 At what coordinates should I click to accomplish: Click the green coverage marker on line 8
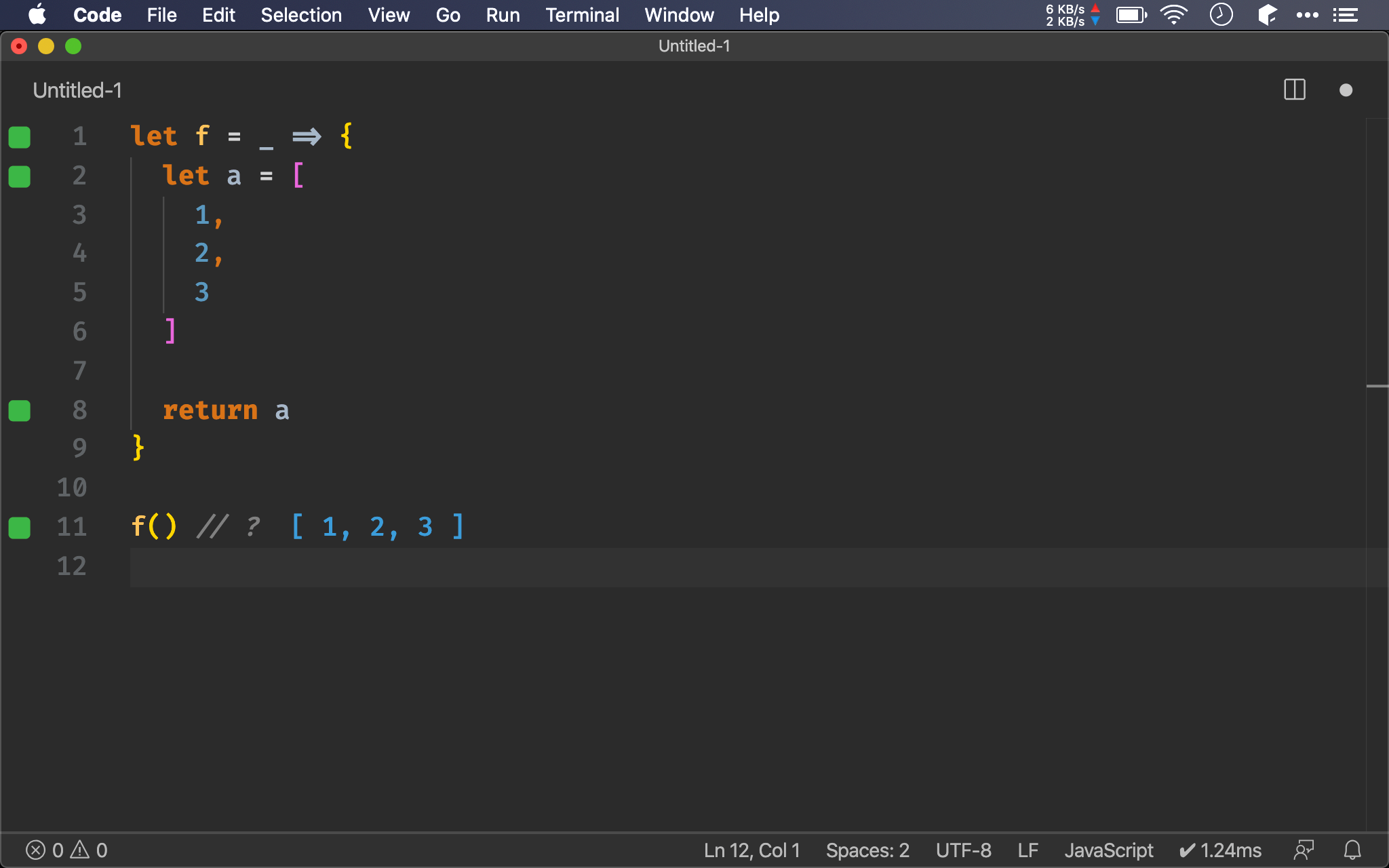[19, 410]
